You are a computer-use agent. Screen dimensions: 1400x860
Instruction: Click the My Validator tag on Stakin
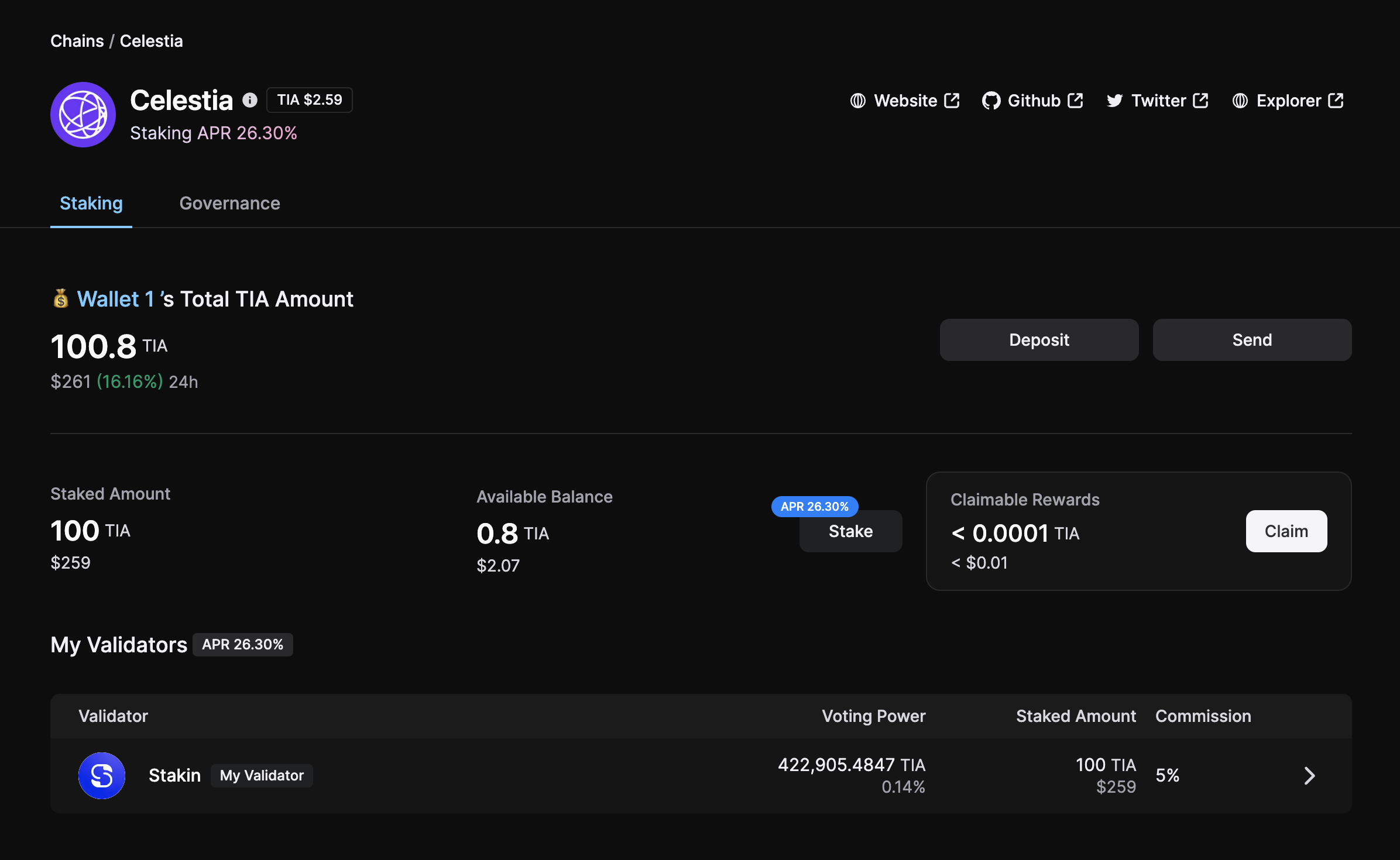262,776
